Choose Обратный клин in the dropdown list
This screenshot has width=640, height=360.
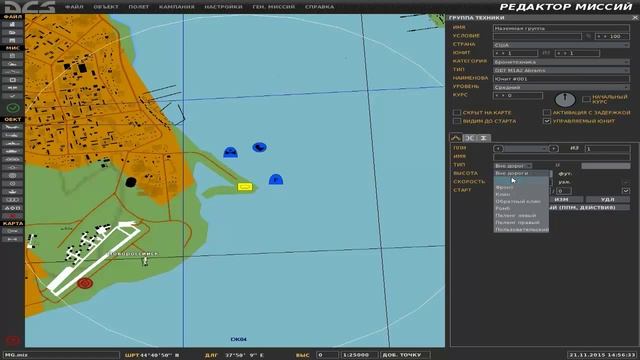(x=521, y=201)
